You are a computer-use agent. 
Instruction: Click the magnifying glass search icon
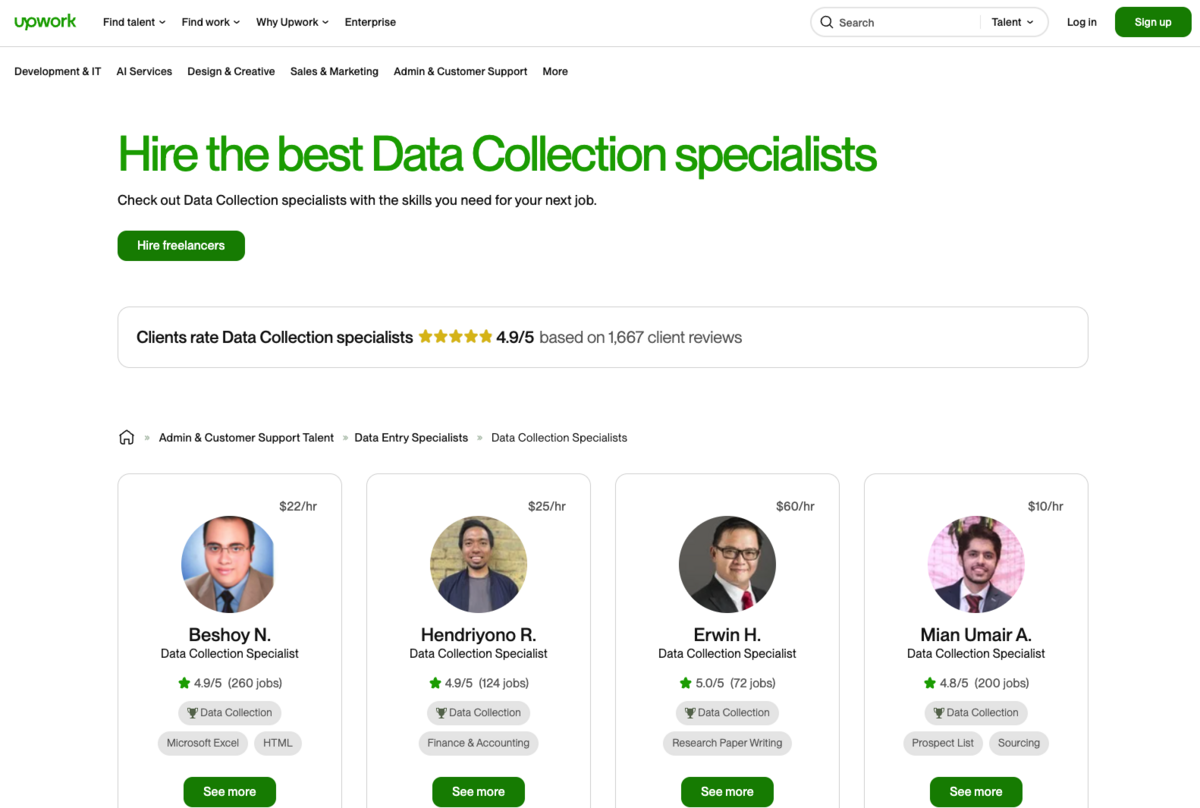tap(827, 21)
